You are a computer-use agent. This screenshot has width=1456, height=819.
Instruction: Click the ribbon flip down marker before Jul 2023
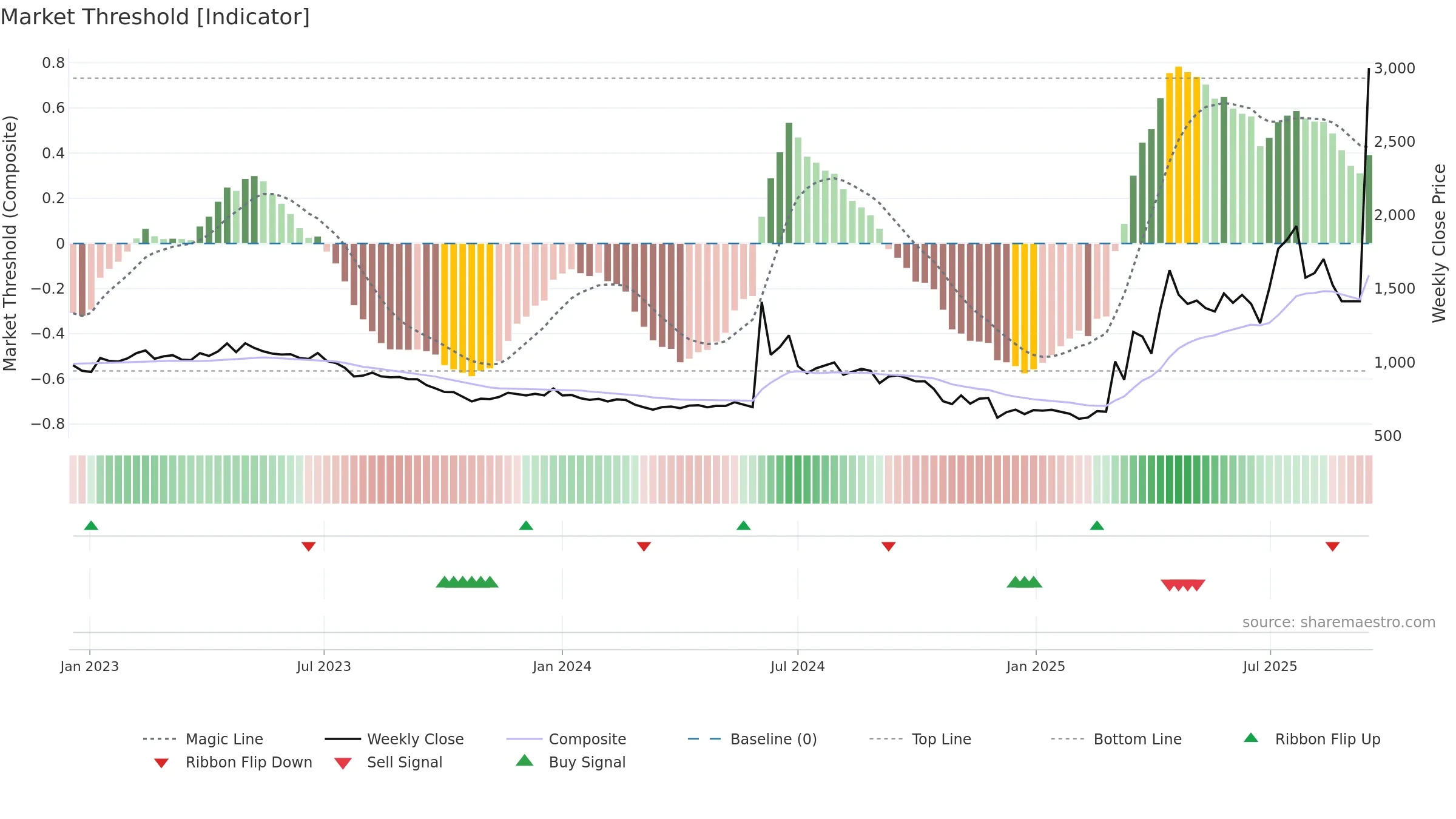[308, 547]
